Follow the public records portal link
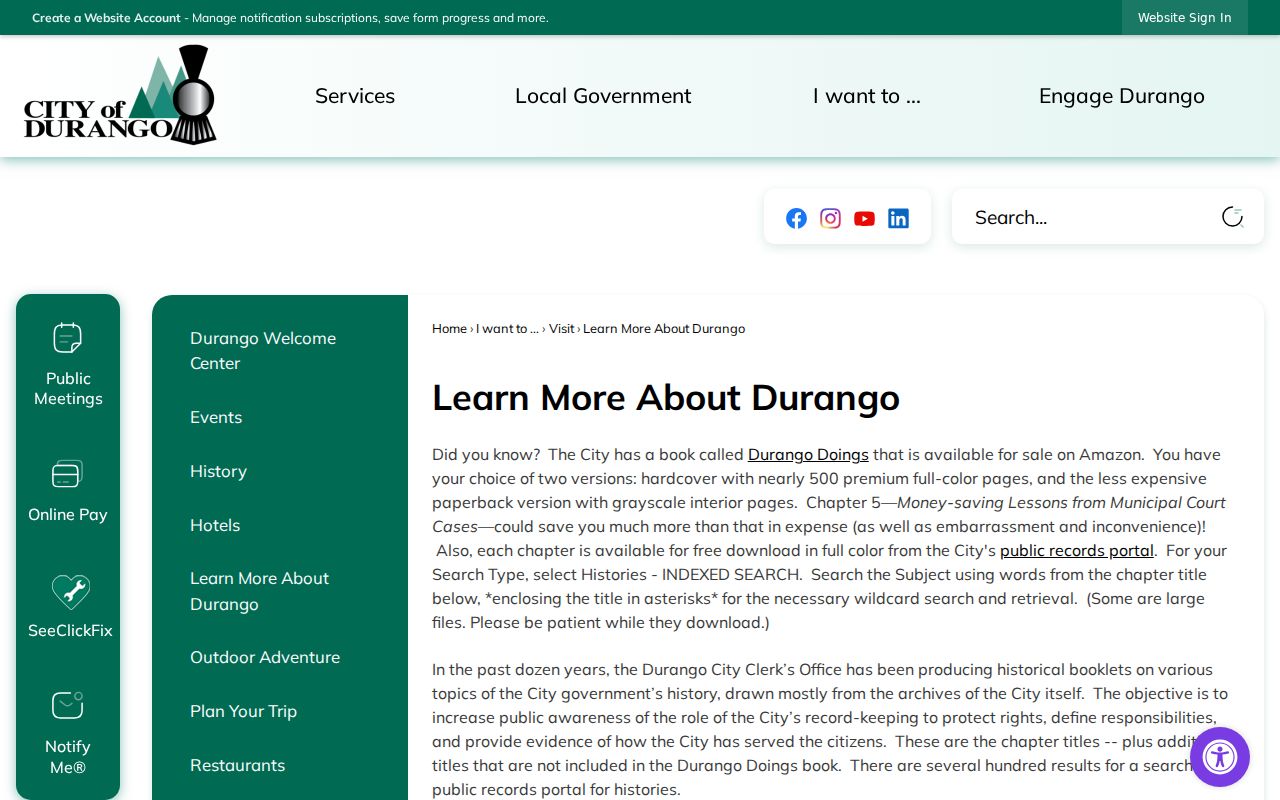 pos(1077,550)
